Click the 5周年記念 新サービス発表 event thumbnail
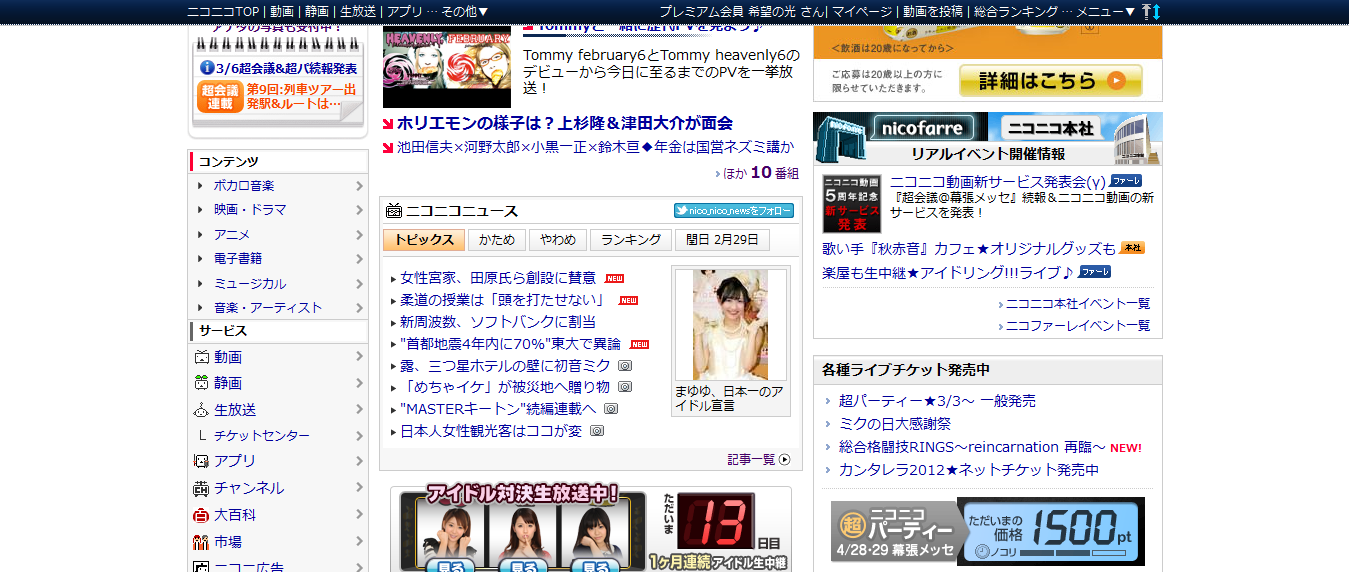This screenshot has height=572, width=1349. coord(852,204)
